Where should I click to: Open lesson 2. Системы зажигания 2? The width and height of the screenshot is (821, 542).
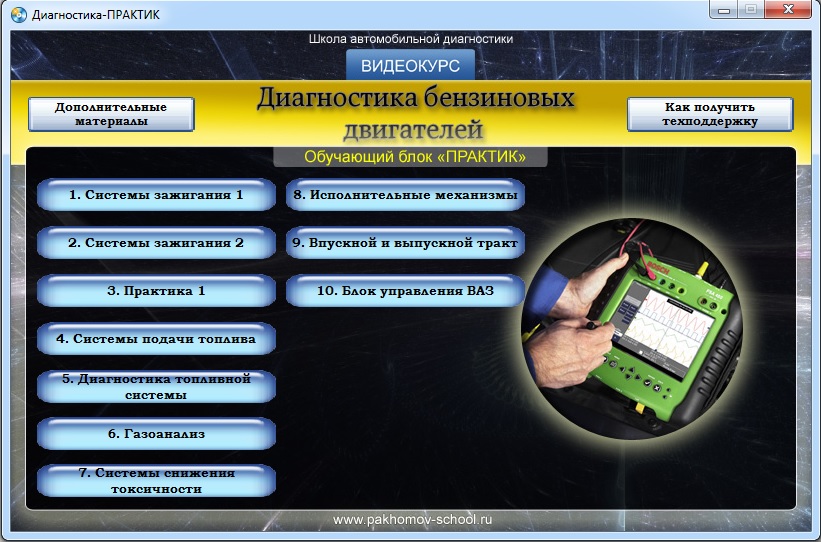pyautogui.click(x=156, y=243)
